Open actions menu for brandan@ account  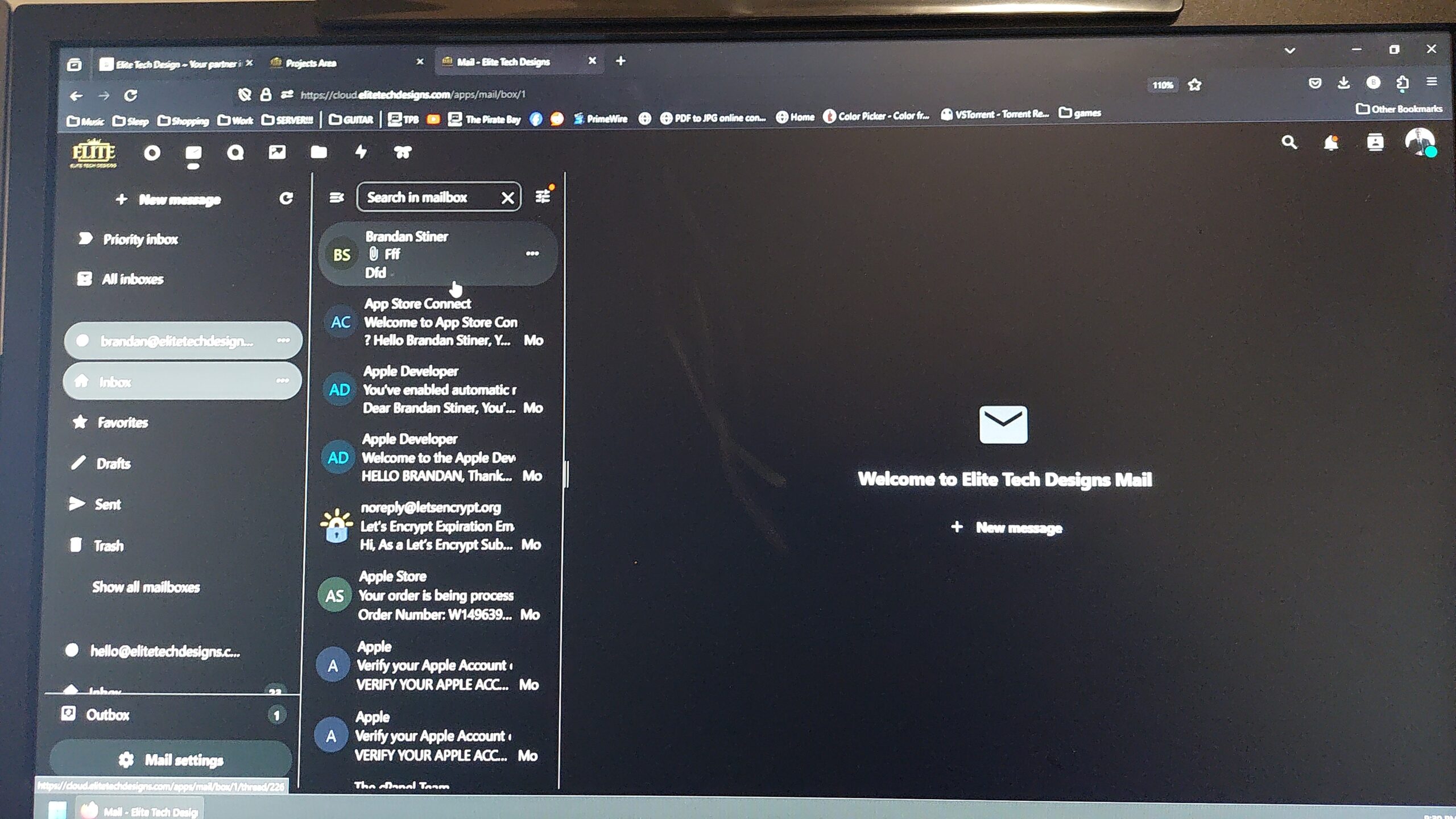click(x=283, y=340)
